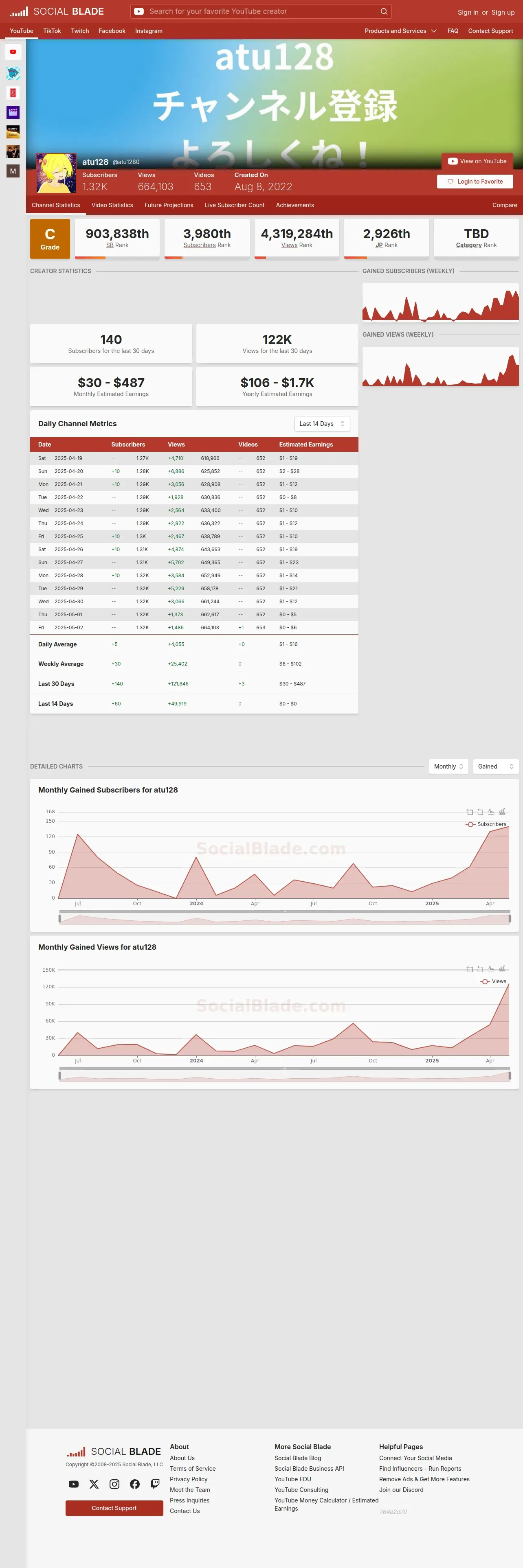Click the View on YouTube button
The image size is (523, 1568).
click(x=477, y=161)
